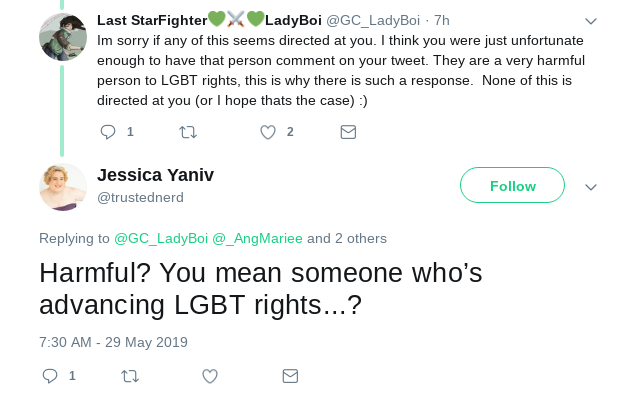The height and width of the screenshot is (413, 633).
Task: Follow Jessica Yaniv
Action: [512, 185]
